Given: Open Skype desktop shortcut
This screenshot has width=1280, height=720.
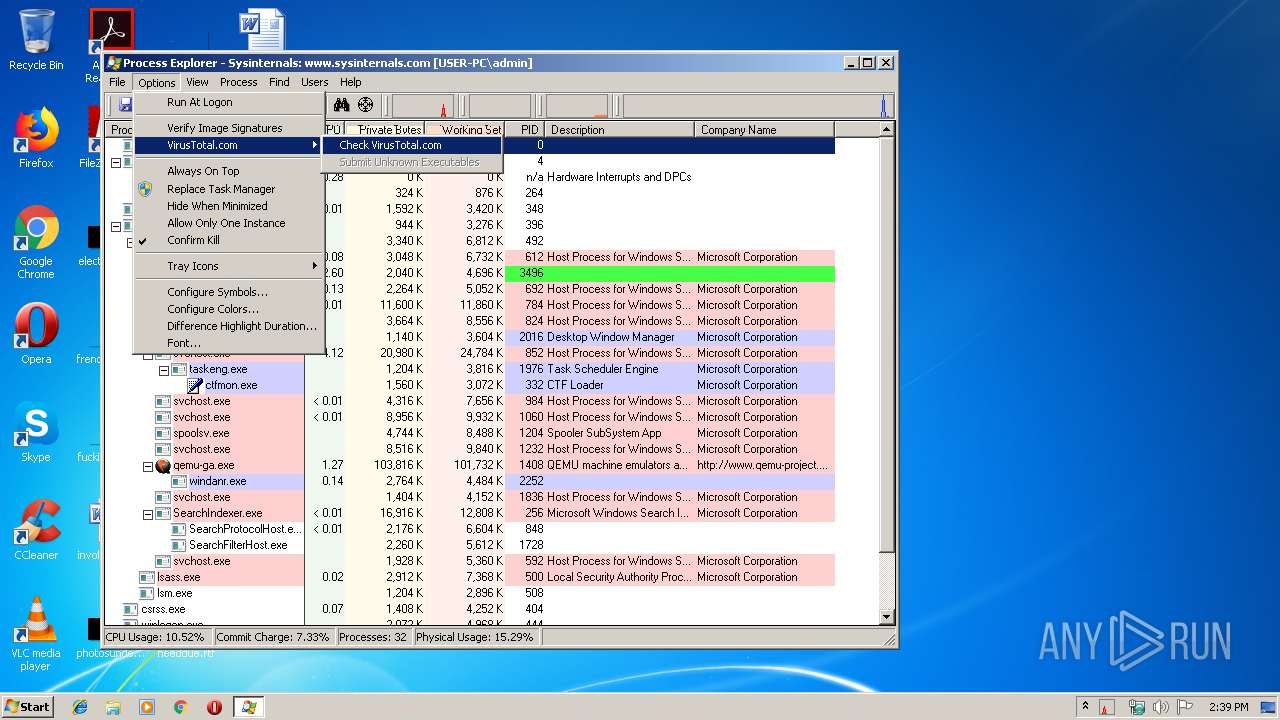Looking at the screenshot, I should 36,432.
